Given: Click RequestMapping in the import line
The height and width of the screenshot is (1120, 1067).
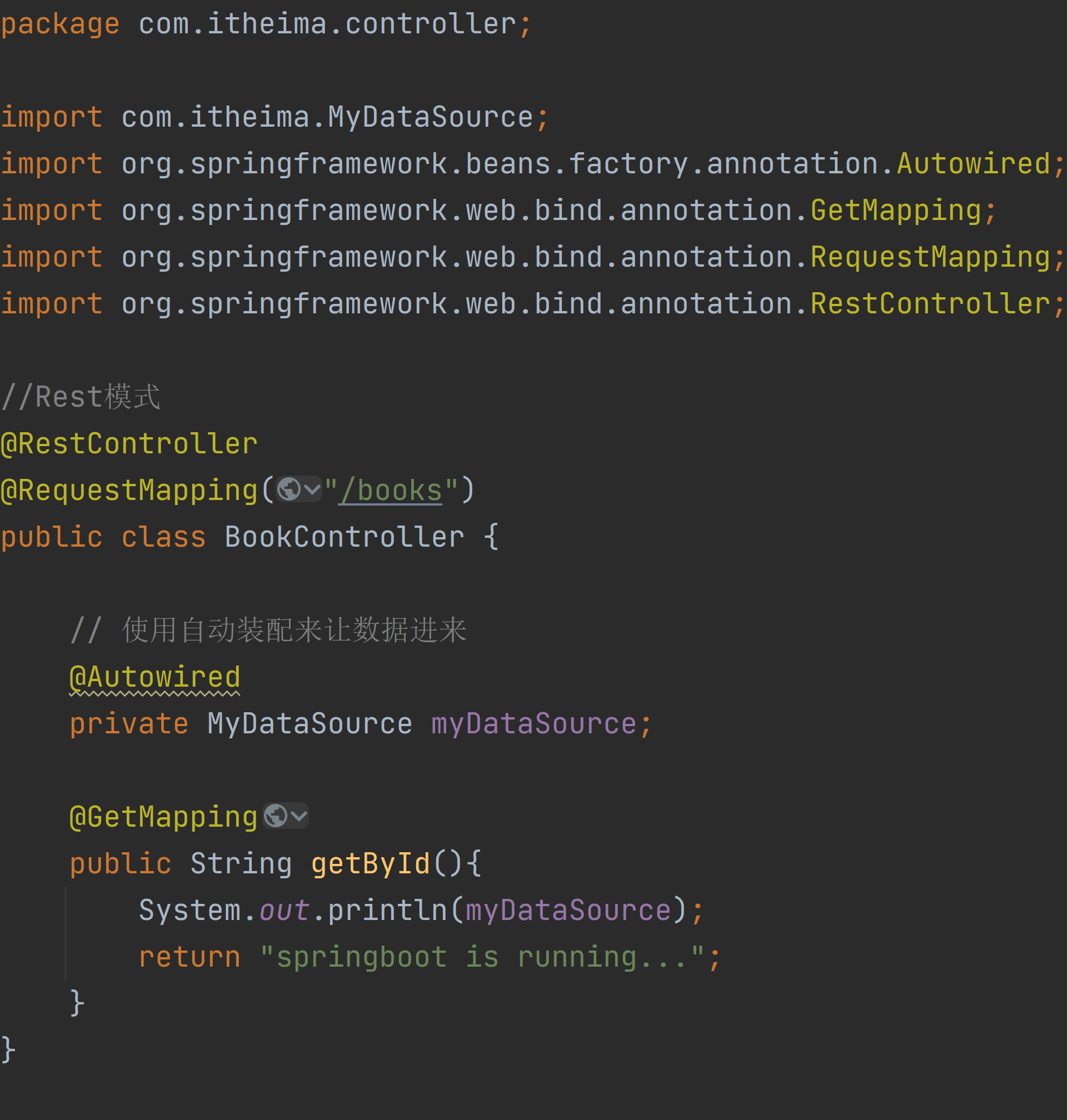Looking at the screenshot, I should [930, 257].
